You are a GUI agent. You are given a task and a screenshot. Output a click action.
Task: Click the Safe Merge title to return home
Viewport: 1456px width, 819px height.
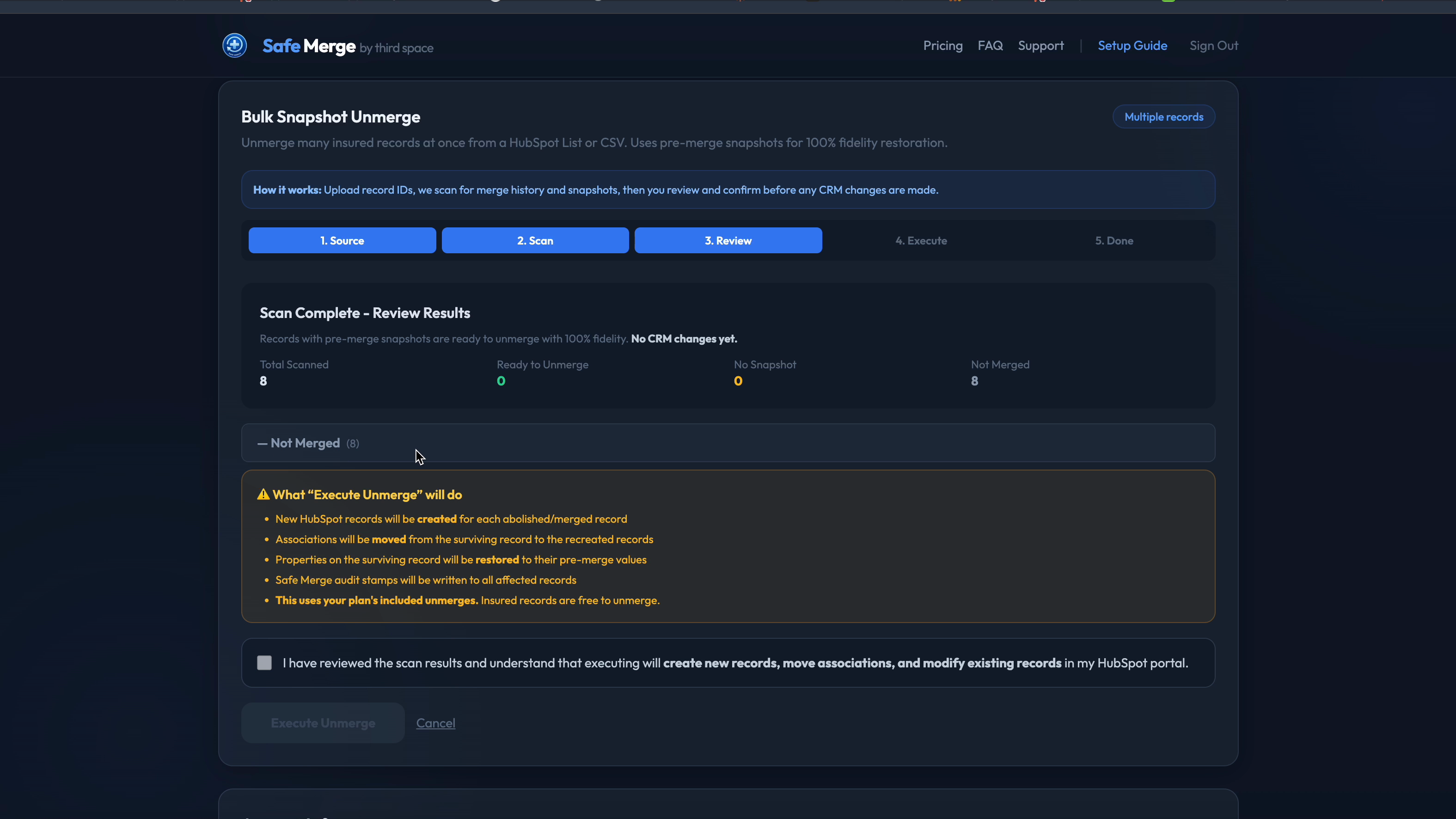click(309, 46)
